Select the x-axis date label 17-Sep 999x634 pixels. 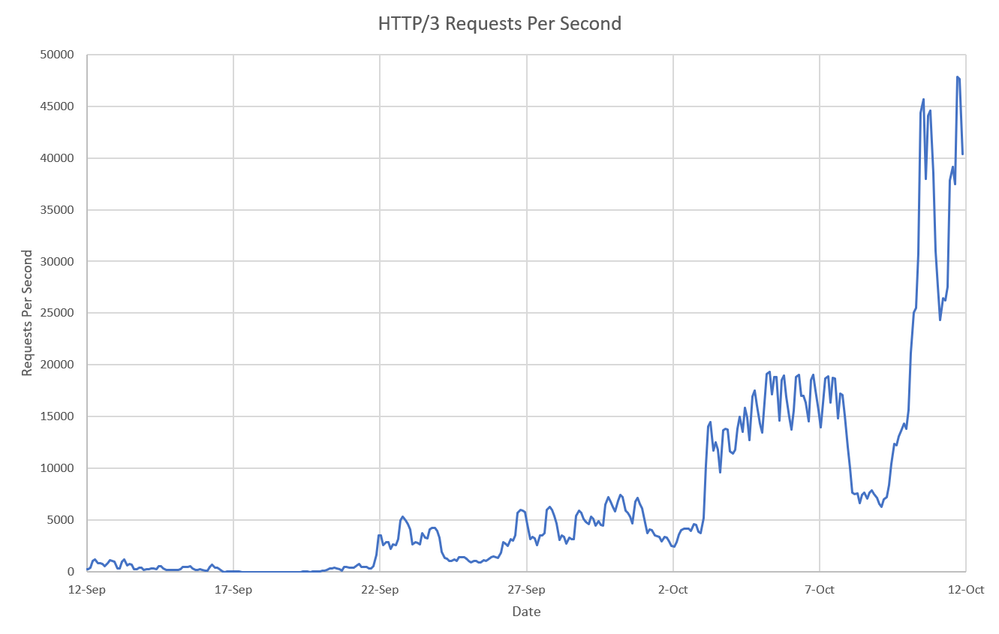coord(233,590)
